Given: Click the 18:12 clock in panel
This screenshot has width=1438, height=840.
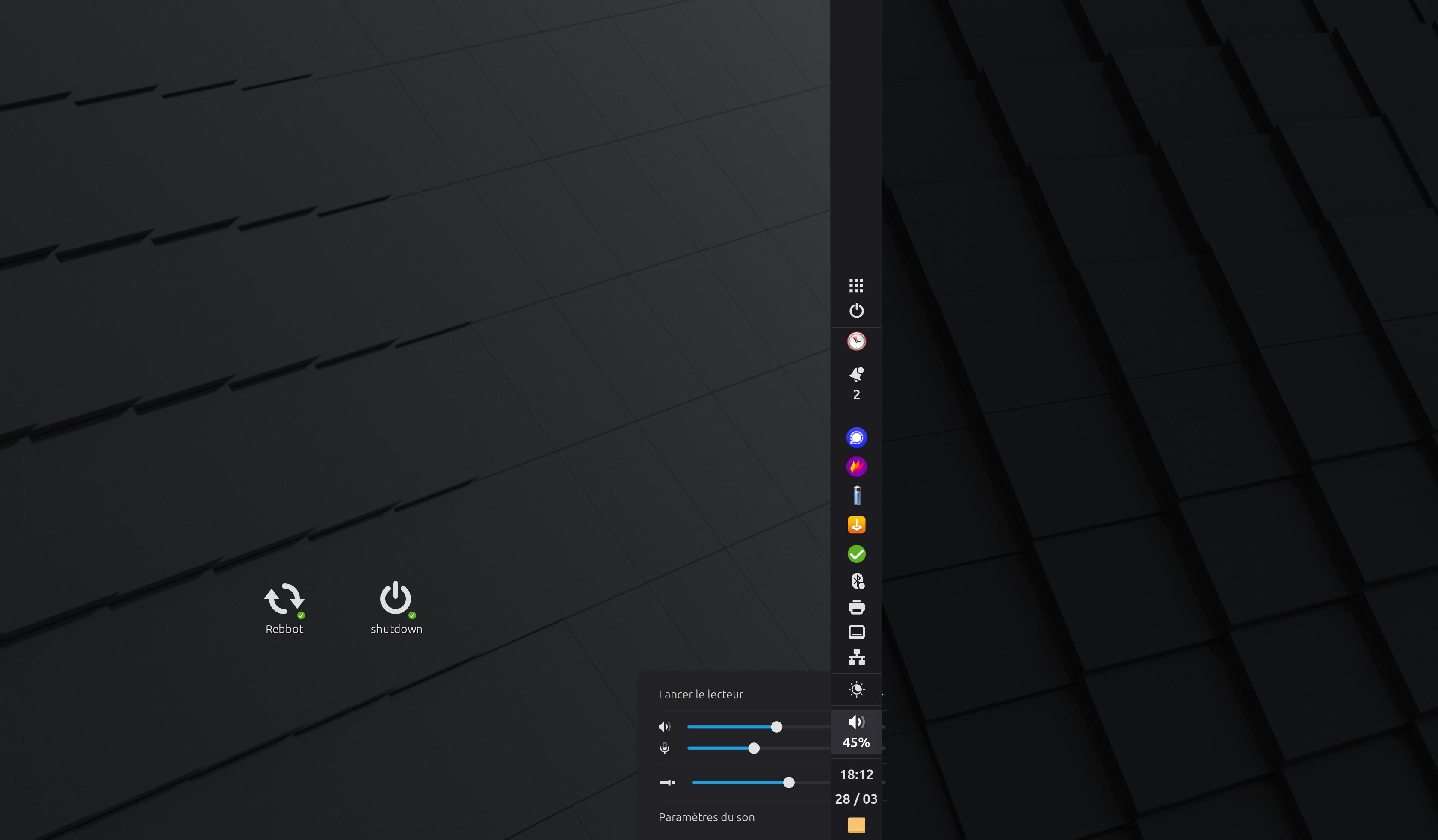Looking at the screenshot, I should 856,775.
